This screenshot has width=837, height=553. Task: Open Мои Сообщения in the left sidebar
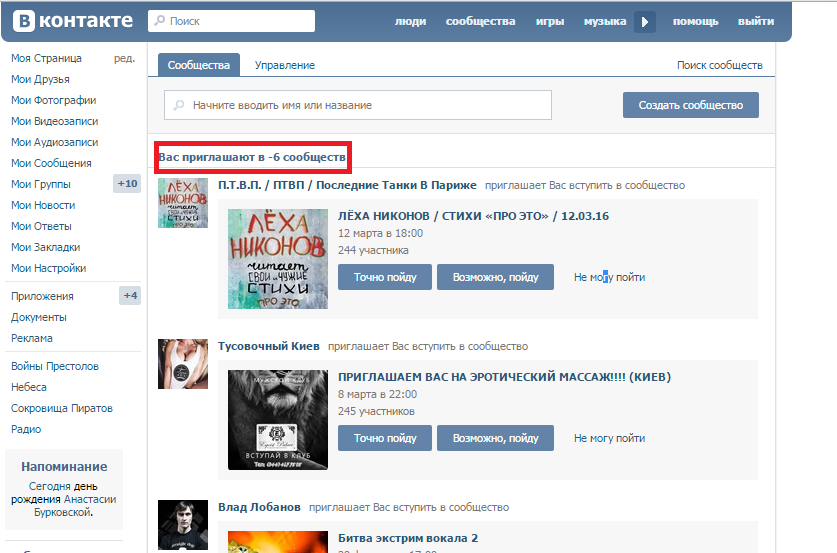51,163
